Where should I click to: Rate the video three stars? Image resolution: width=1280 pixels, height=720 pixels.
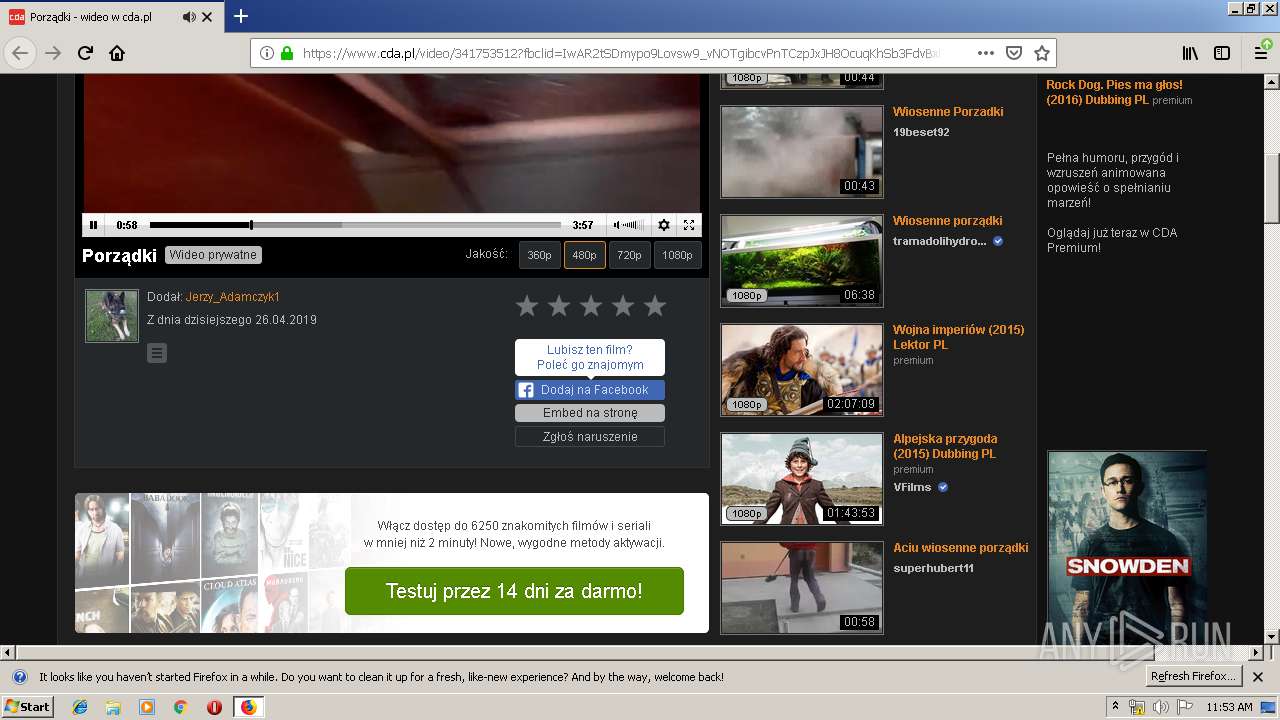click(591, 306)
